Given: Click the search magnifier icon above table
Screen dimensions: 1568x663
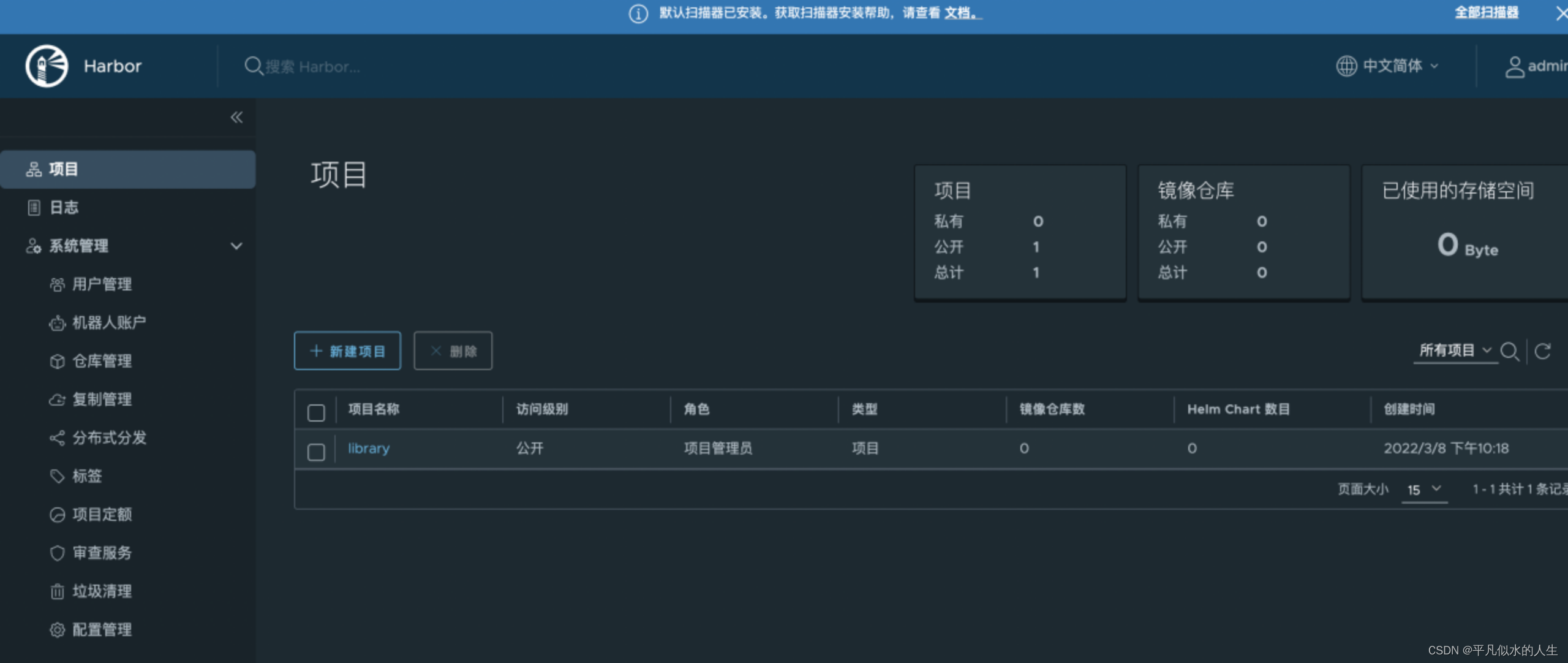Looking at the screenshot, I should click(x=1509, y=351).
